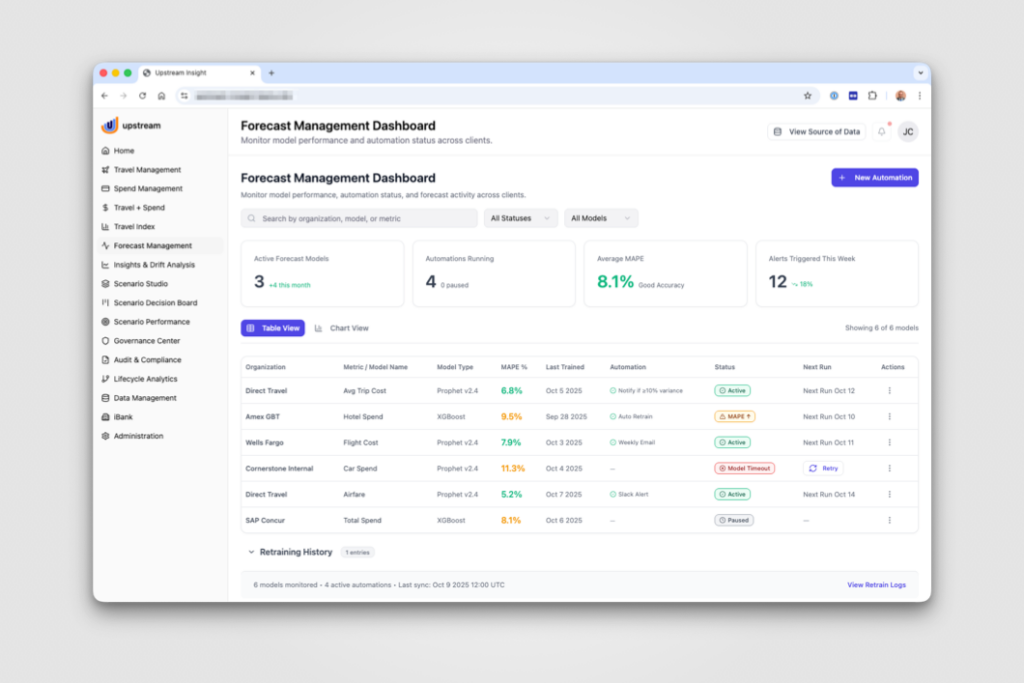Open browser extensions puzzle icon

(x=872, y=95)
